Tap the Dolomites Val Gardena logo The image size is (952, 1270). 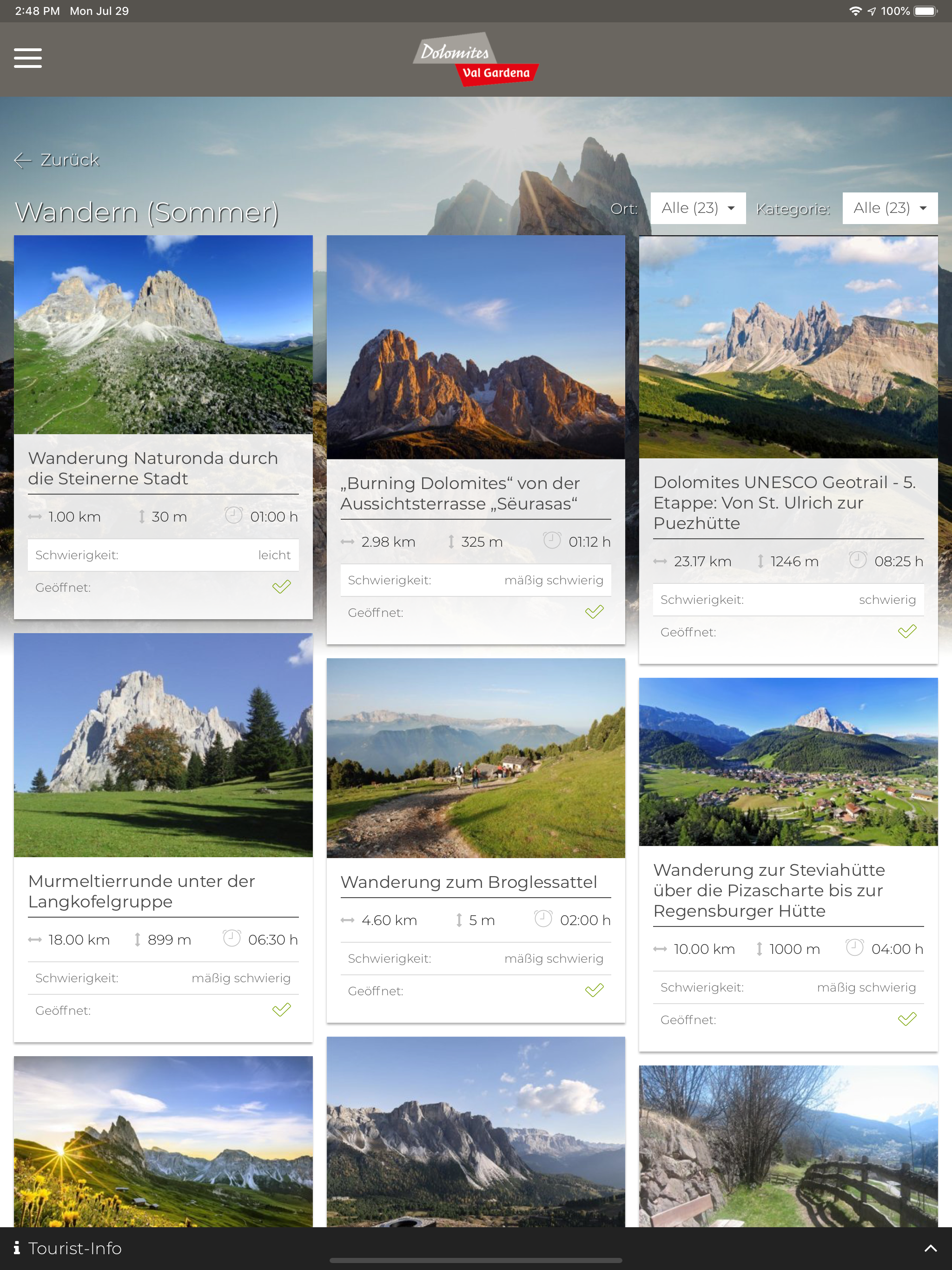pyautogui.click(x=476, y=59)
